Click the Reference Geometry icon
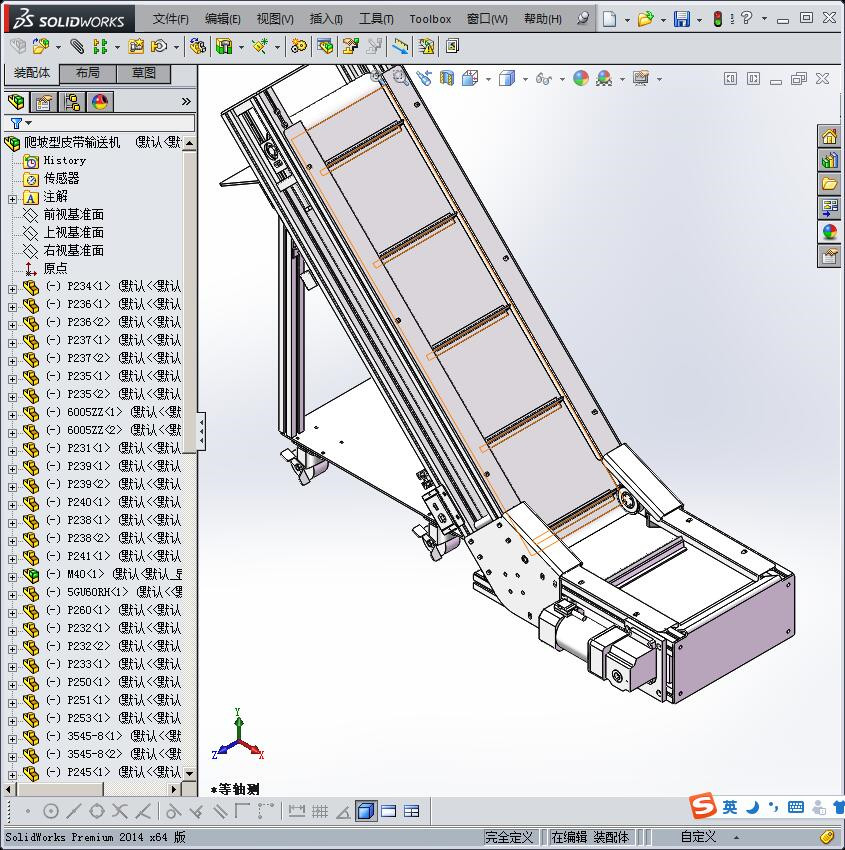The image size is (845, 850). click(x=260, y=47)
